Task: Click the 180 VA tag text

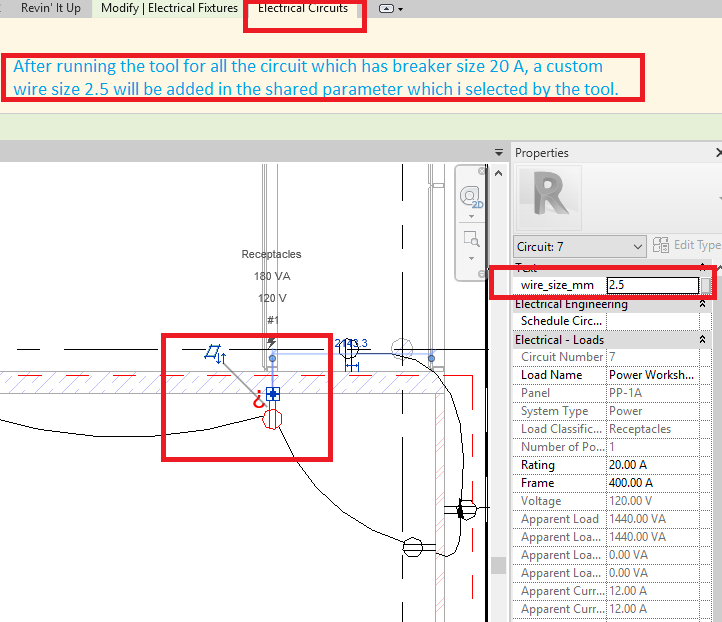Action: point(272,276)
